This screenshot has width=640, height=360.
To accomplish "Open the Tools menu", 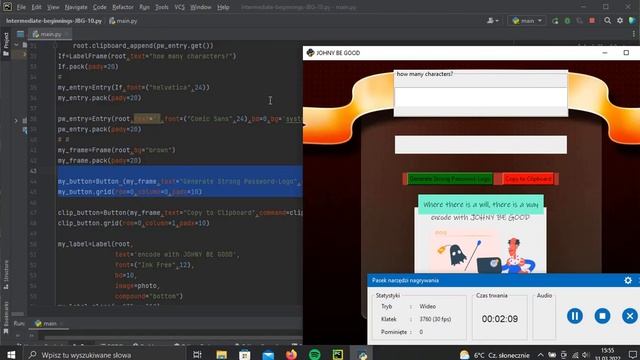I will tap(162, 7).
